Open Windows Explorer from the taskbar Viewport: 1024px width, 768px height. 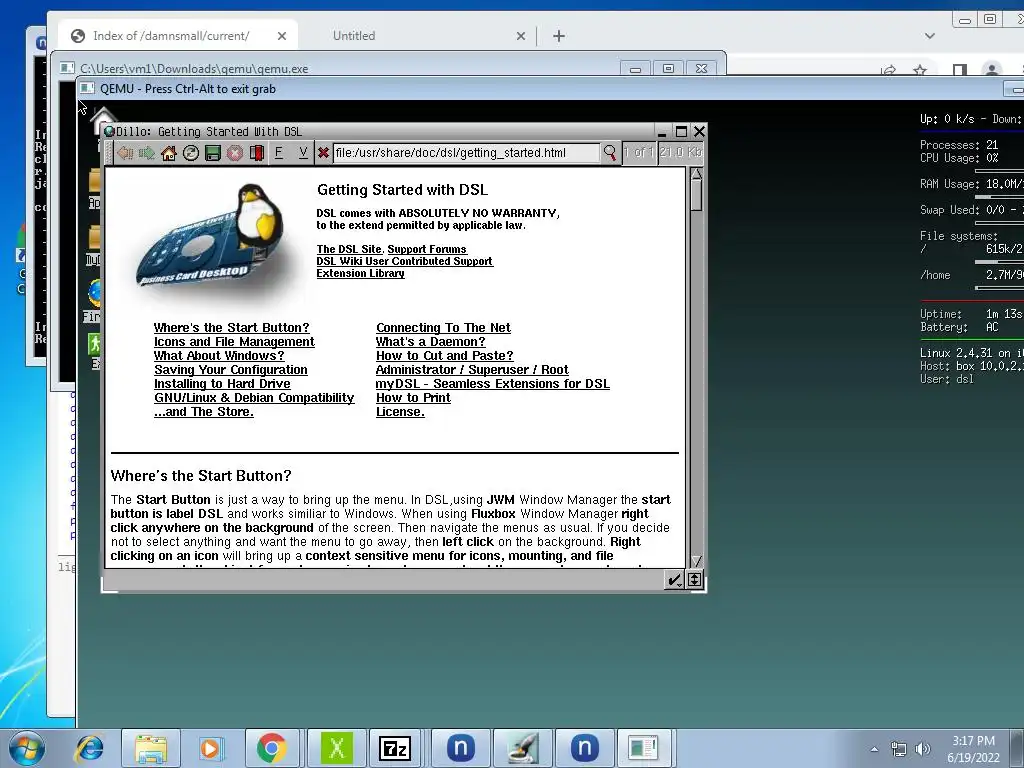coord(151,748)
